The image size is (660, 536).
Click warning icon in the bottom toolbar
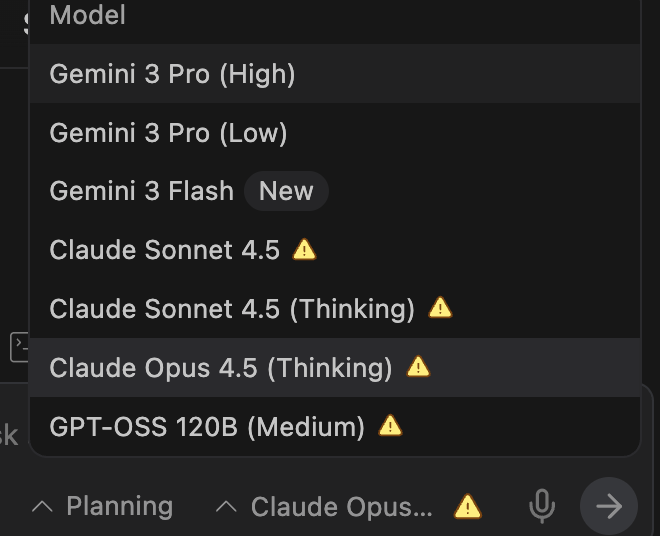click(467, 507)
